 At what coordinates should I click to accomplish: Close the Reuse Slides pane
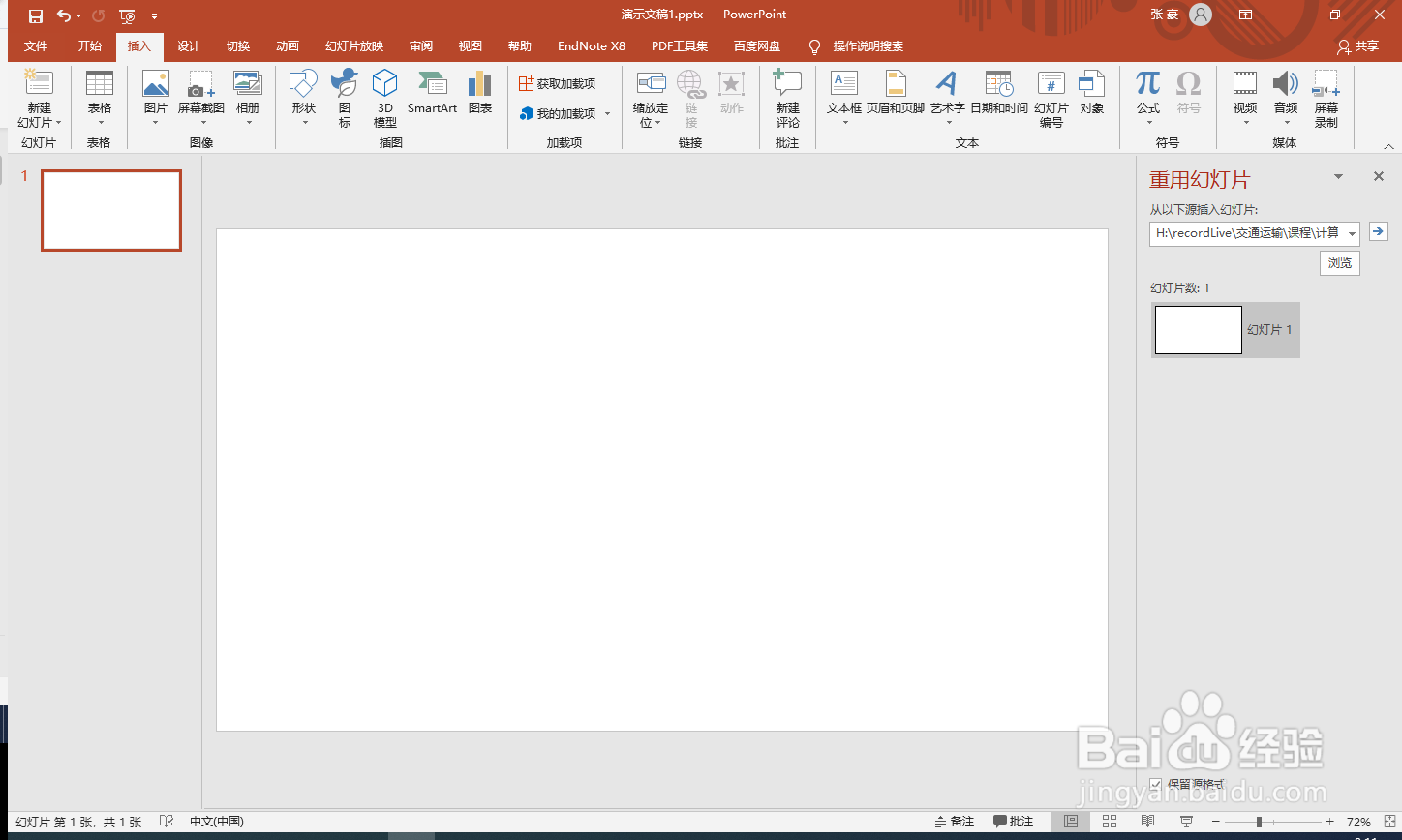click(x=1379, y=176)
